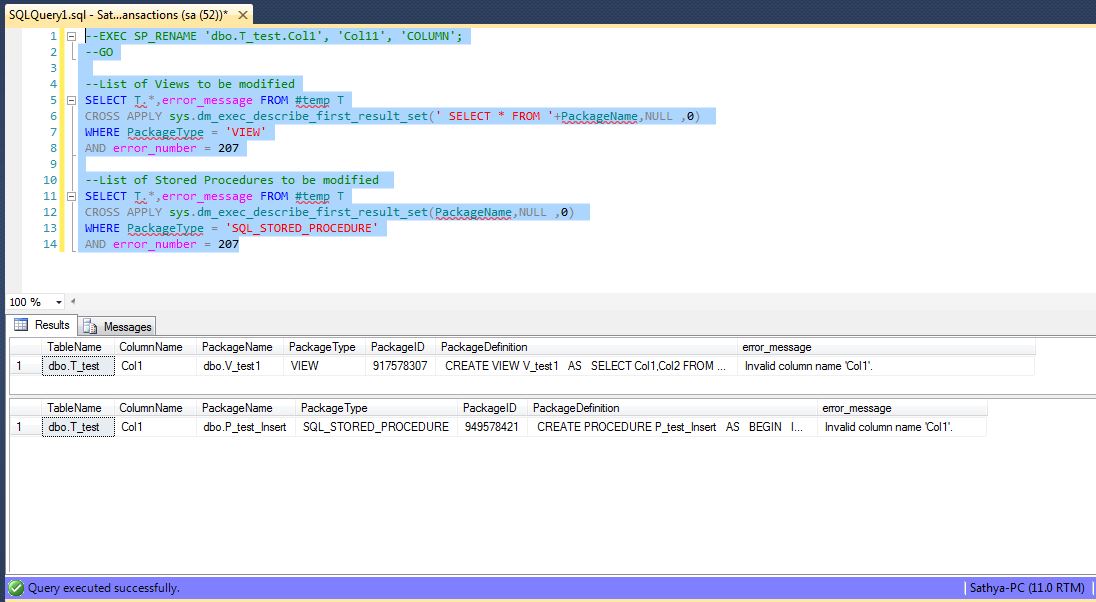Collapse the SELECT block starting at line 11

[x=71, y=196]
